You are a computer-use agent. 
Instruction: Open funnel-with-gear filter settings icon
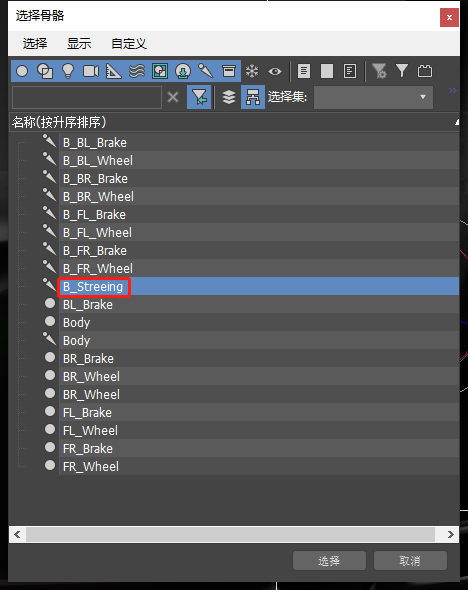[x=379, y=71]
